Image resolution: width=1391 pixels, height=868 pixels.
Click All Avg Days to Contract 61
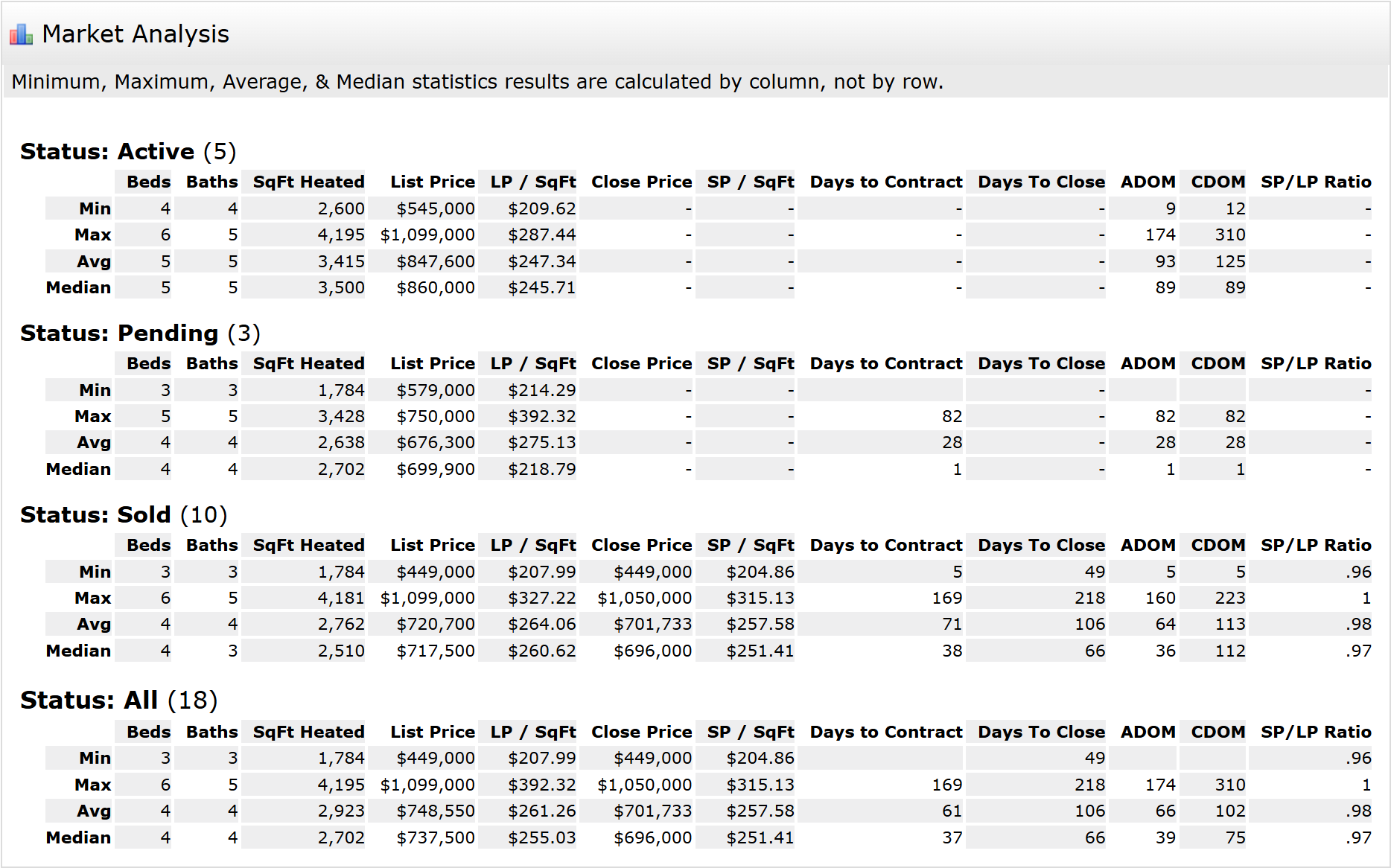click(952, 811)
